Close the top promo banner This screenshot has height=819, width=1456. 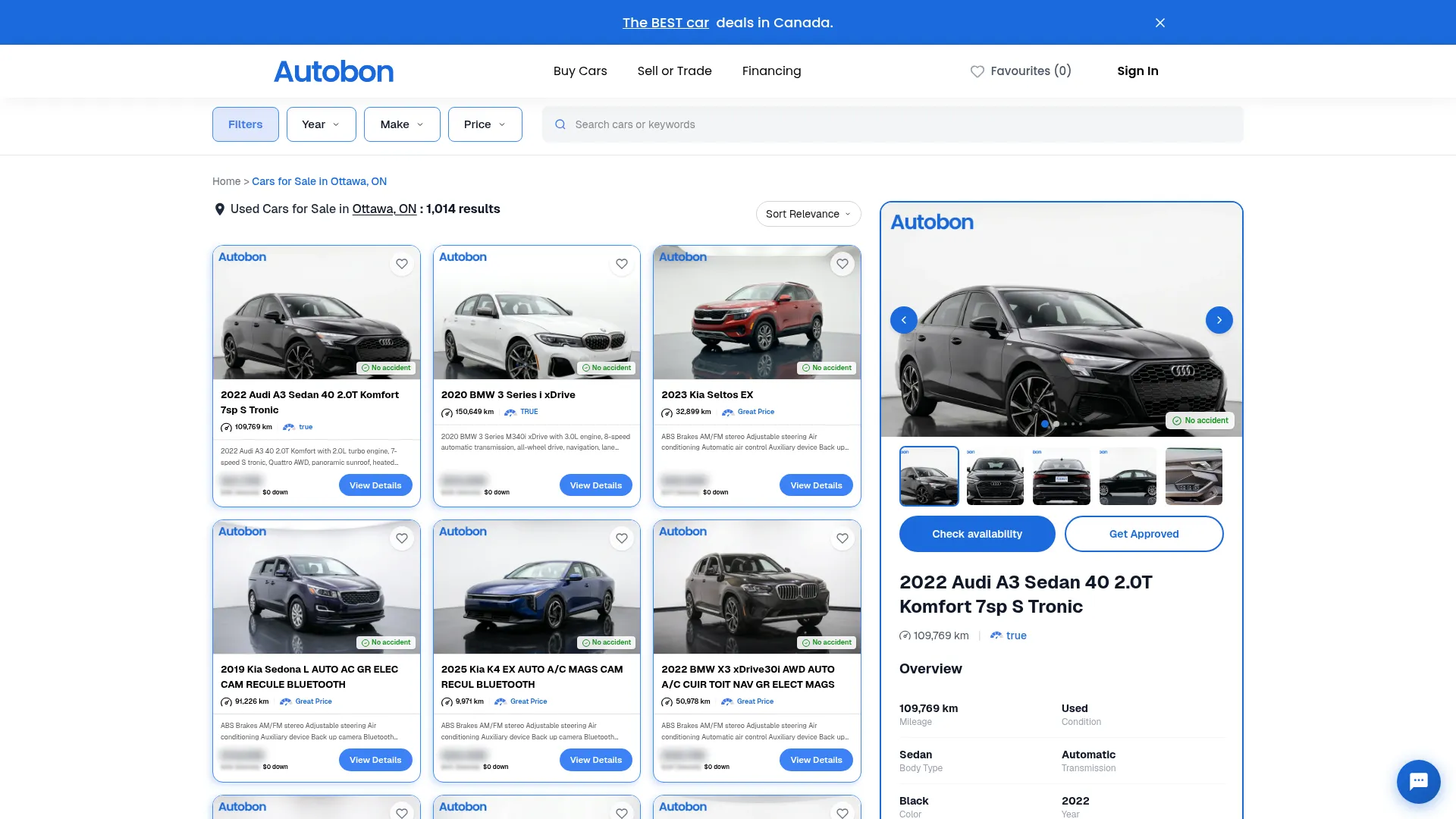1159,23
